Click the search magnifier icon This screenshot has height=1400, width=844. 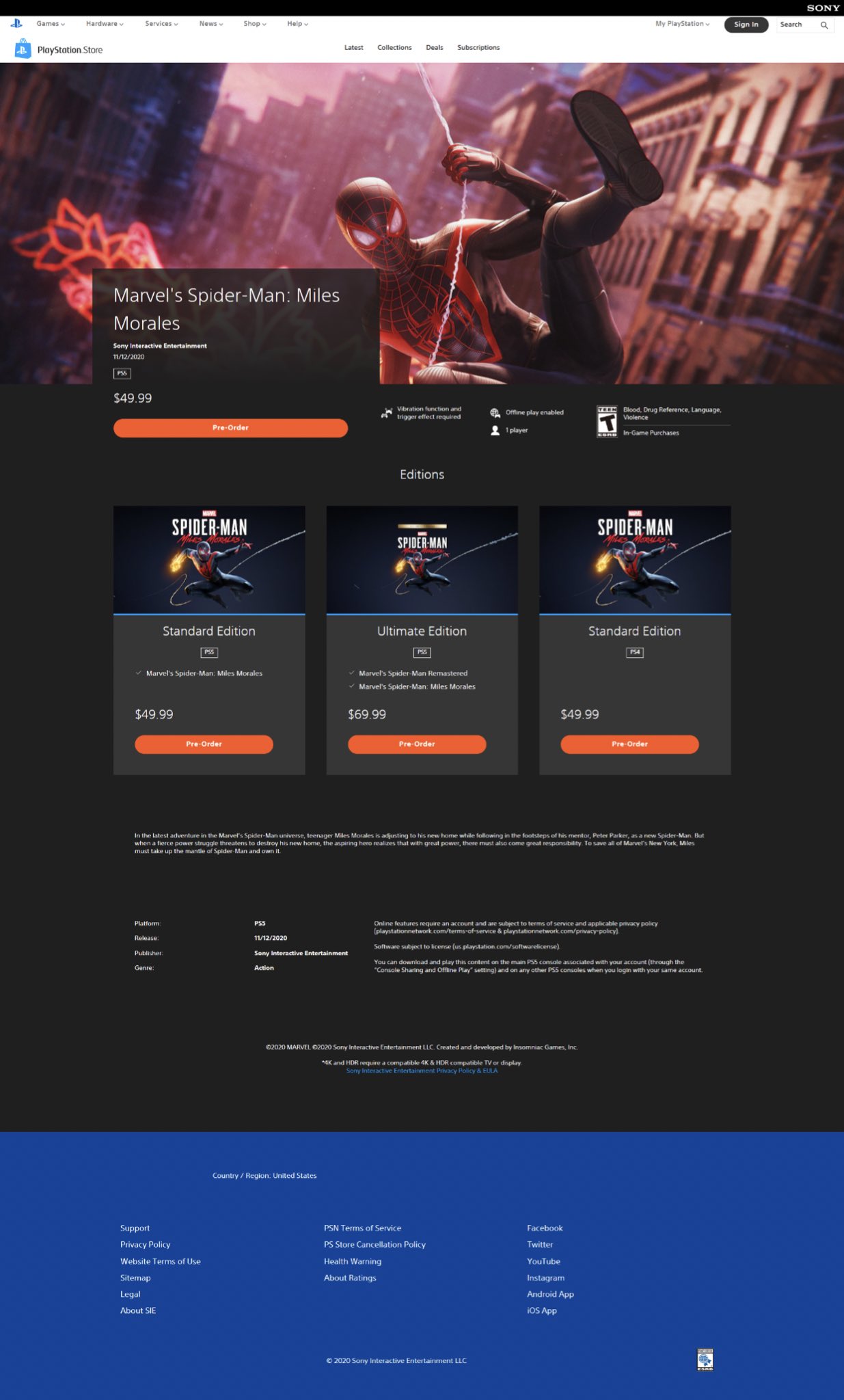pyautogui.click(x=824, y=25)
